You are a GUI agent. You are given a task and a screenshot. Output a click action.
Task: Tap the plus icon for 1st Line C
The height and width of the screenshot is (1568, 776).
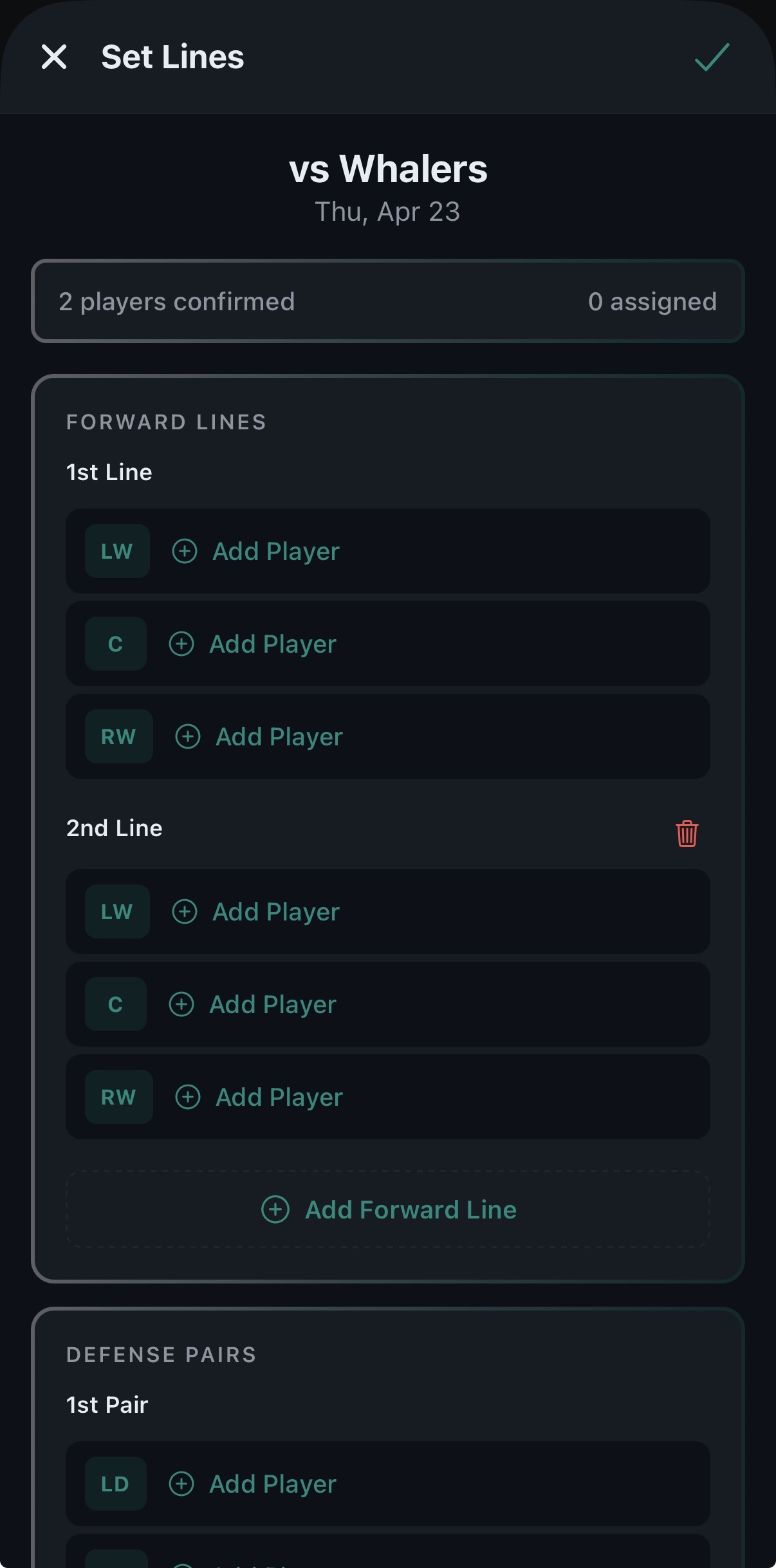click(x=181, y=644)
